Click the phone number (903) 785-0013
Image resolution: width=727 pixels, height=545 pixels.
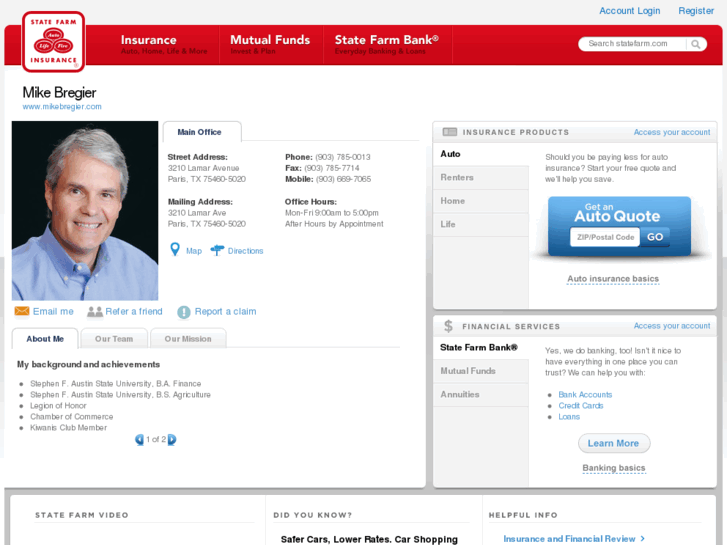pyautogui.click(x=343, y=157)
